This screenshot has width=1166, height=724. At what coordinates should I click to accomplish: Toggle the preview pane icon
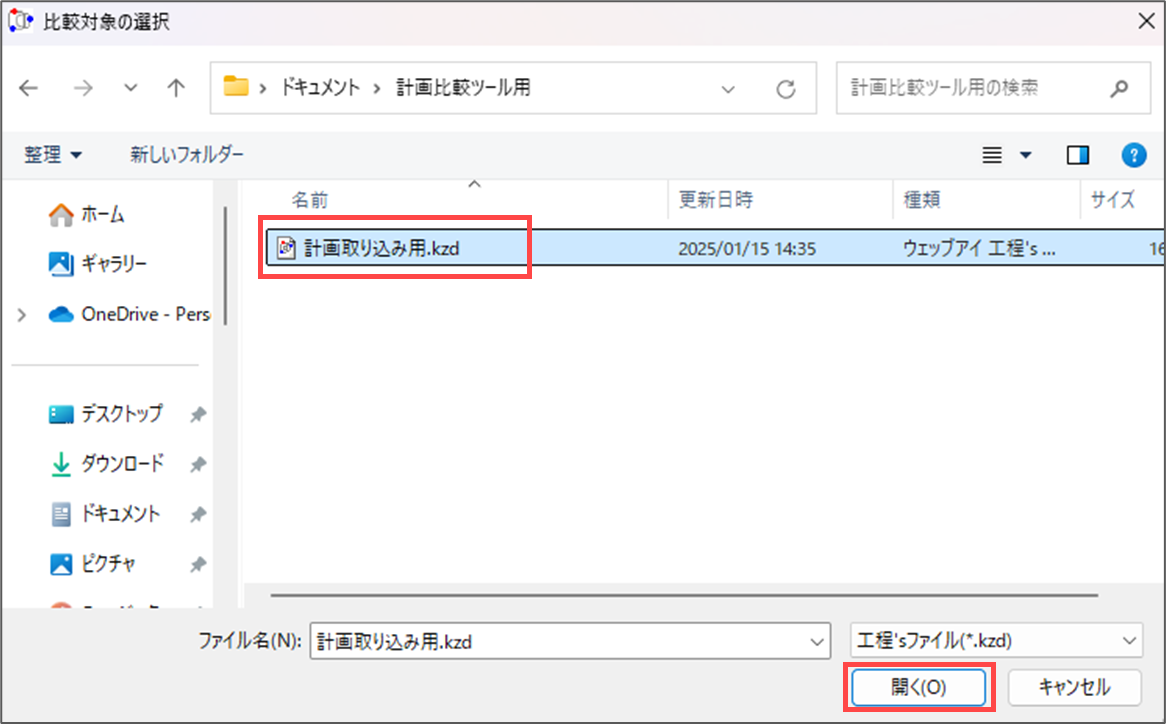click(x=1078, y=155)
